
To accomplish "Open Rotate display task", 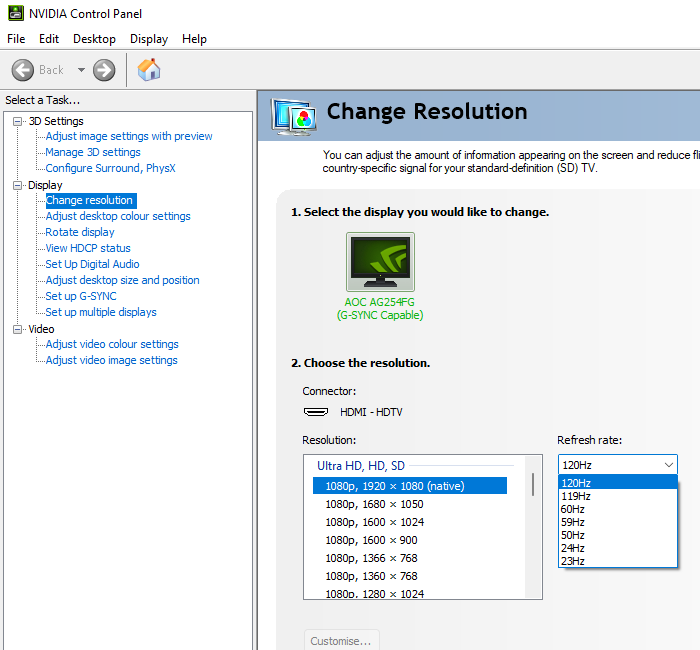I will pos(80,233).
